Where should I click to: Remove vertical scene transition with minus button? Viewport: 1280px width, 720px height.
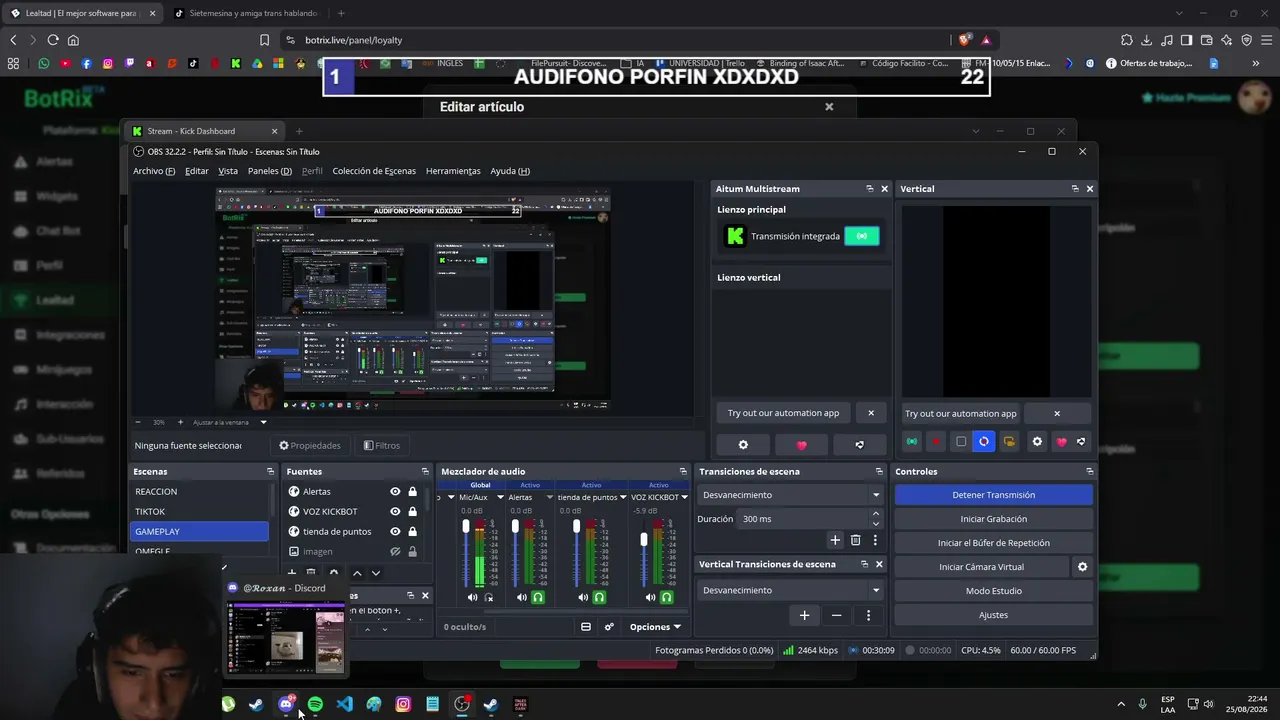(837, 615)
